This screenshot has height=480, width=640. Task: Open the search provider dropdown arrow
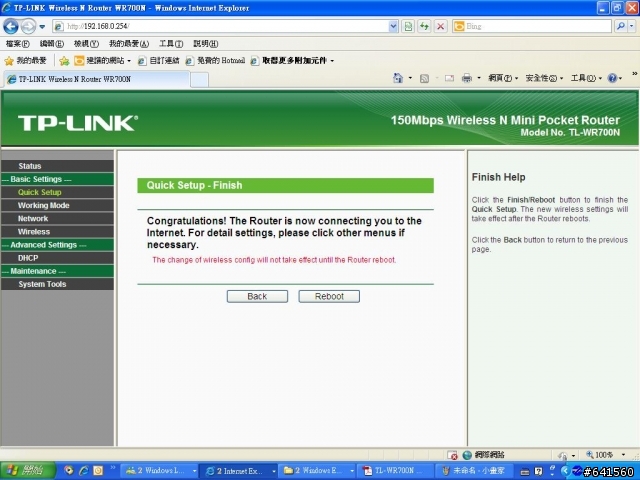pyautogui.click(x=632, y=27)
